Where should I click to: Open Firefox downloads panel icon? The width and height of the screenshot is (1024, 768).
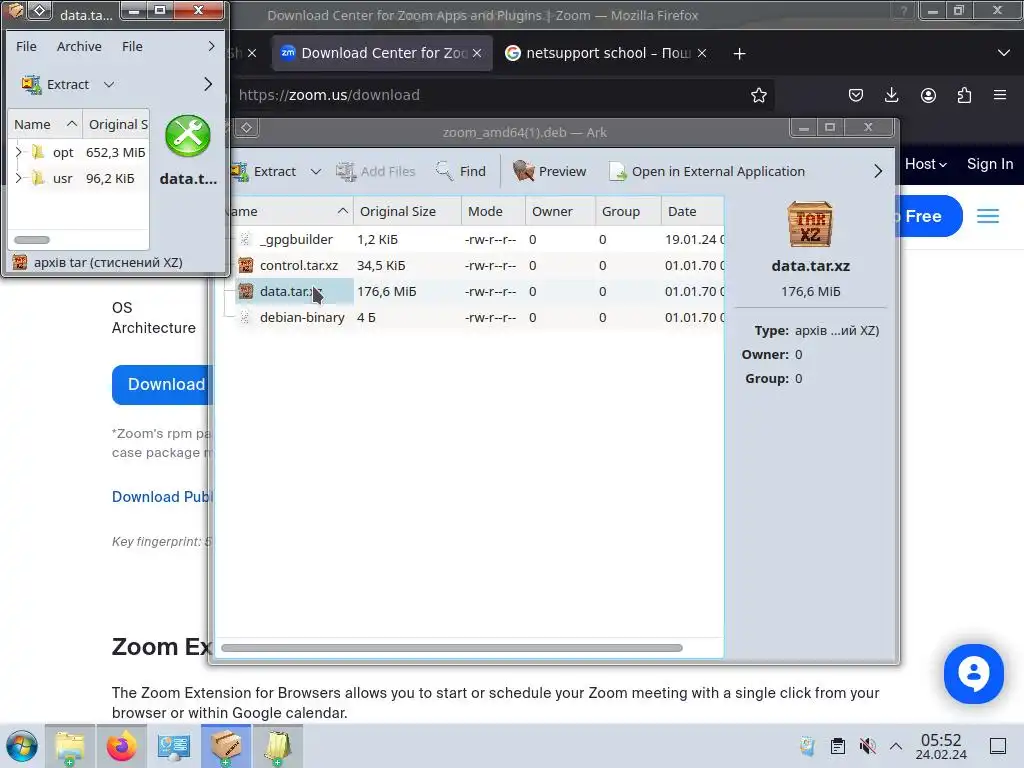[891, 95]
